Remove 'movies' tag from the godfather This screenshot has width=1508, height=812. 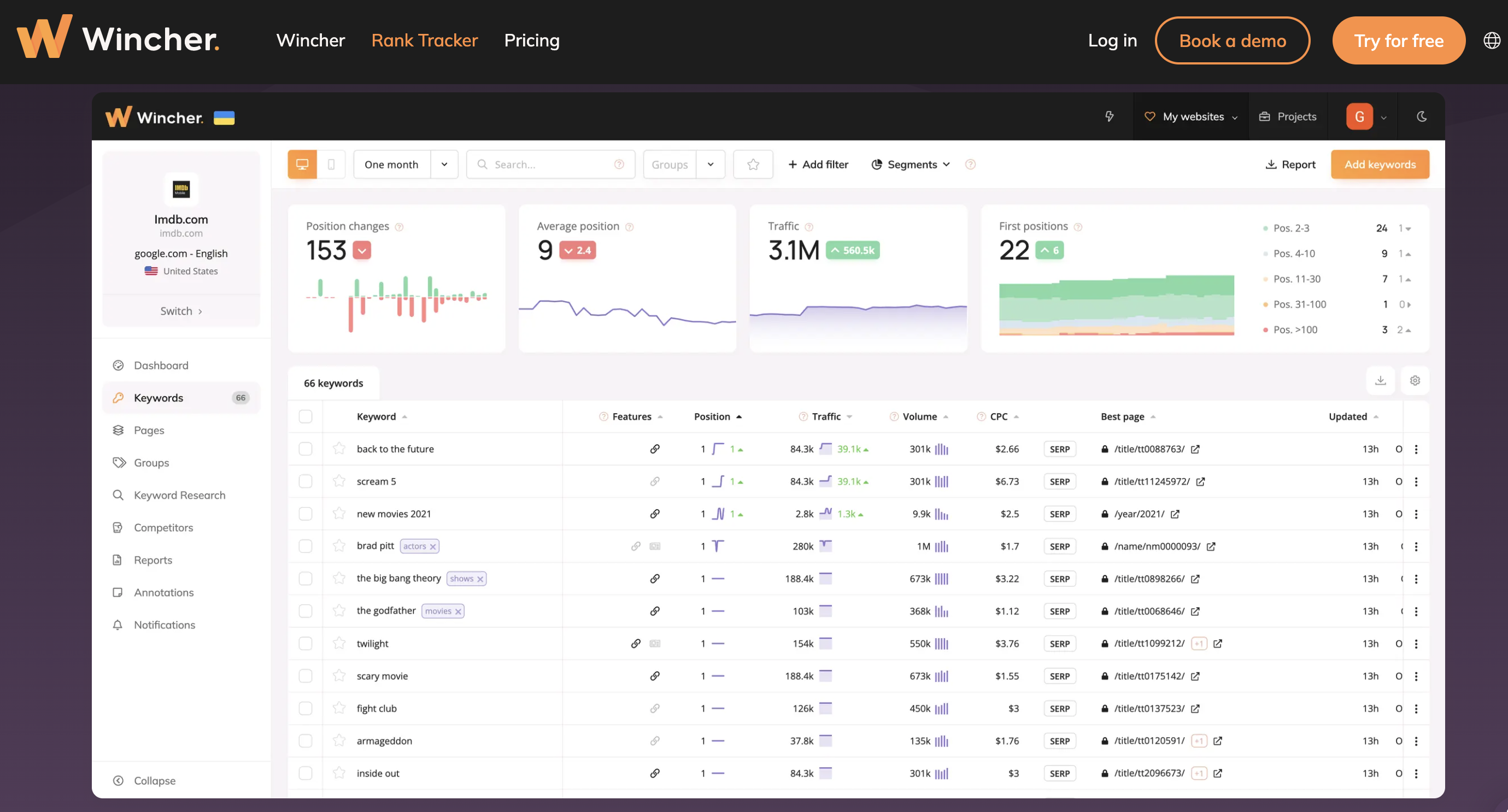click(x=459, y=612)
